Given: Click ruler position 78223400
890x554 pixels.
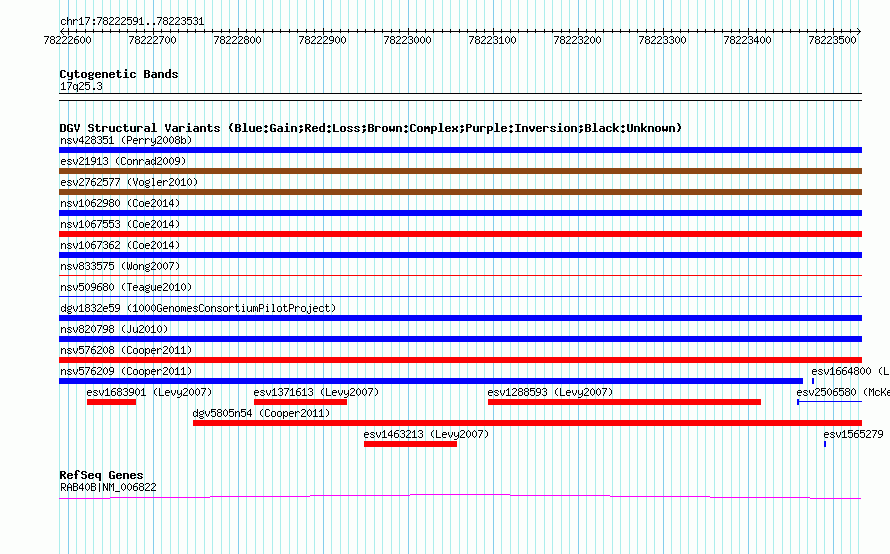Looking at the screenshot, I should [x=748, y=40].
